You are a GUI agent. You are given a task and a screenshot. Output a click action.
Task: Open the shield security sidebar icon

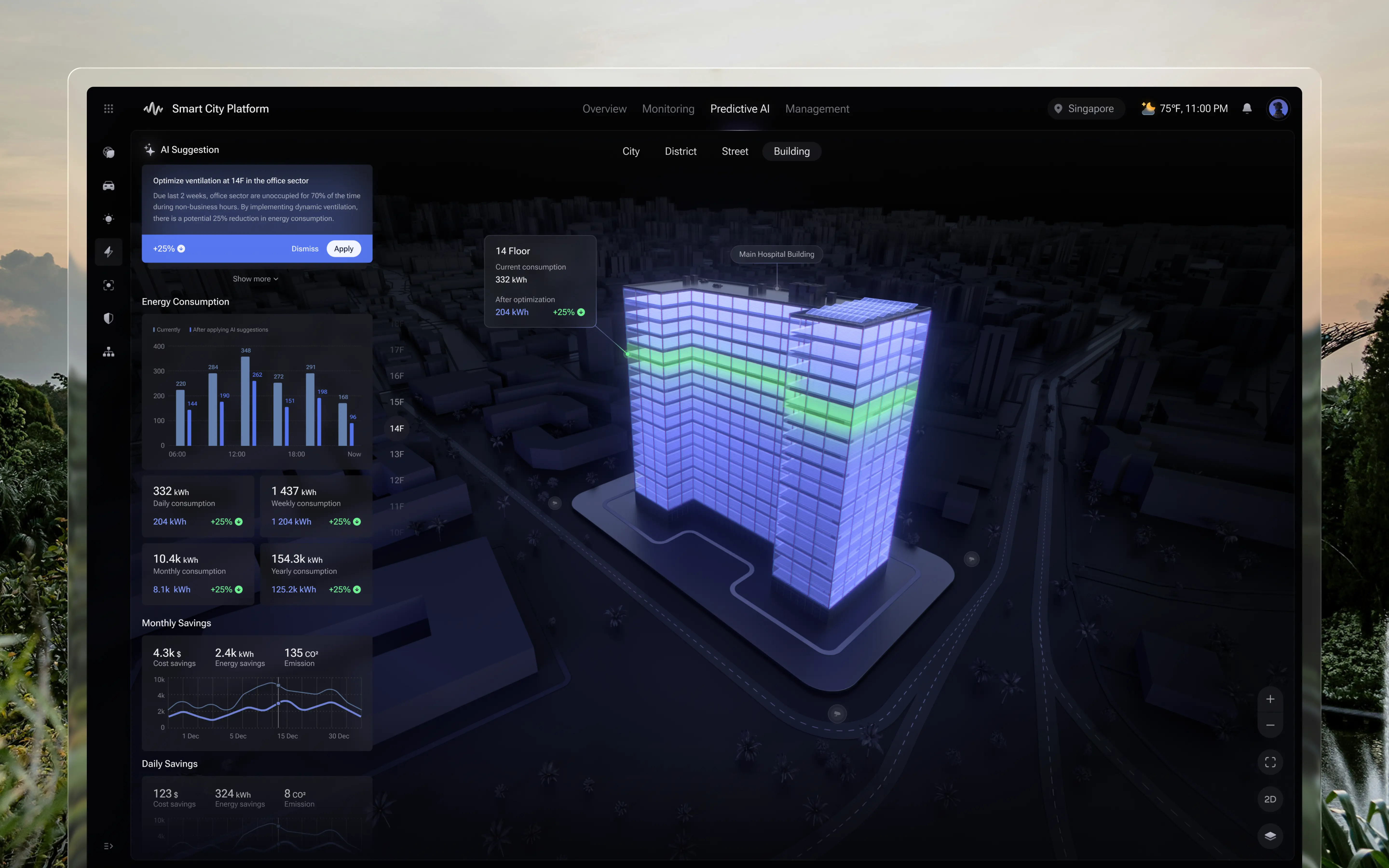point(109,318)
